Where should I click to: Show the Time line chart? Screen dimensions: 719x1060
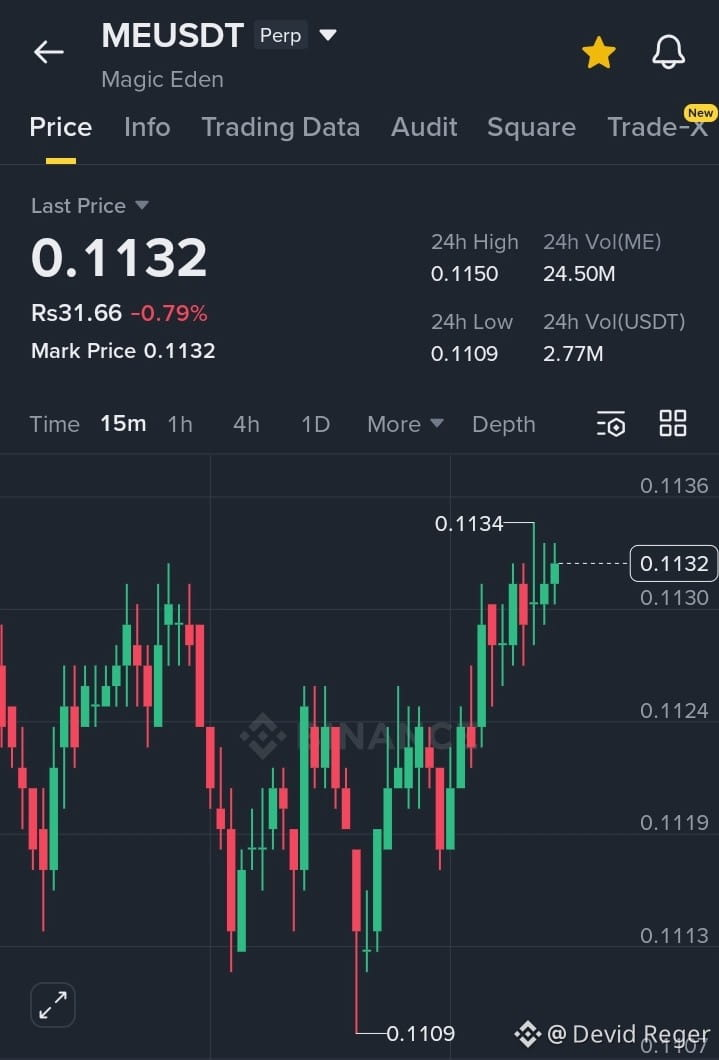(54, 424)
